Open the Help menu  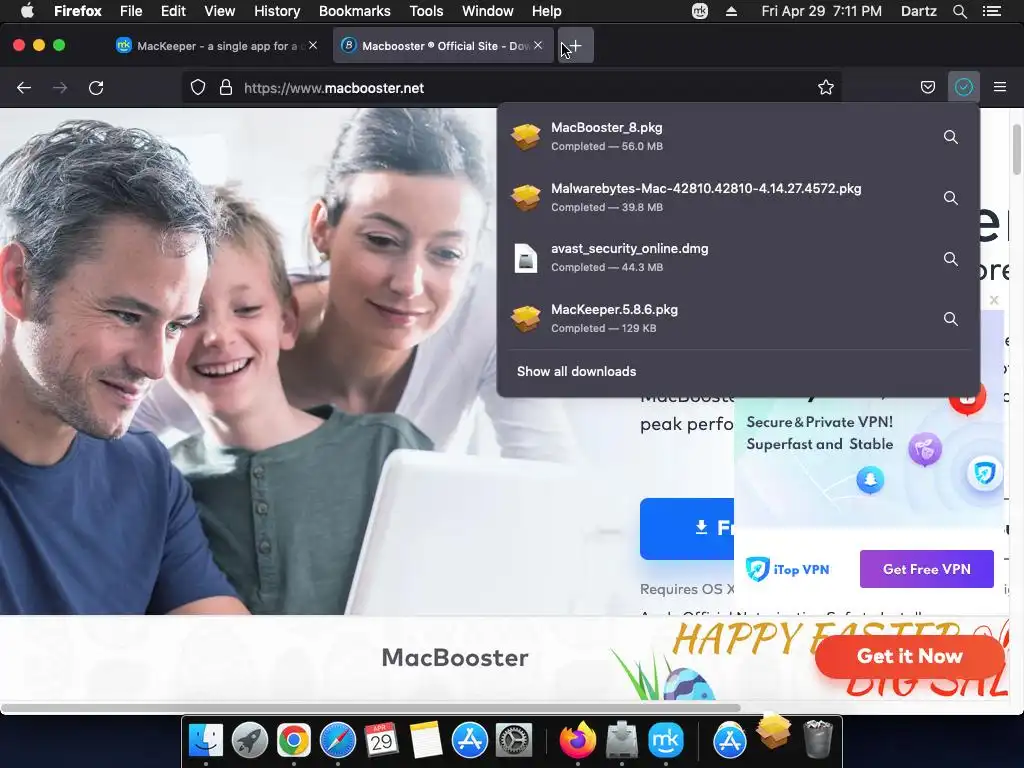[x=547, y=11]
